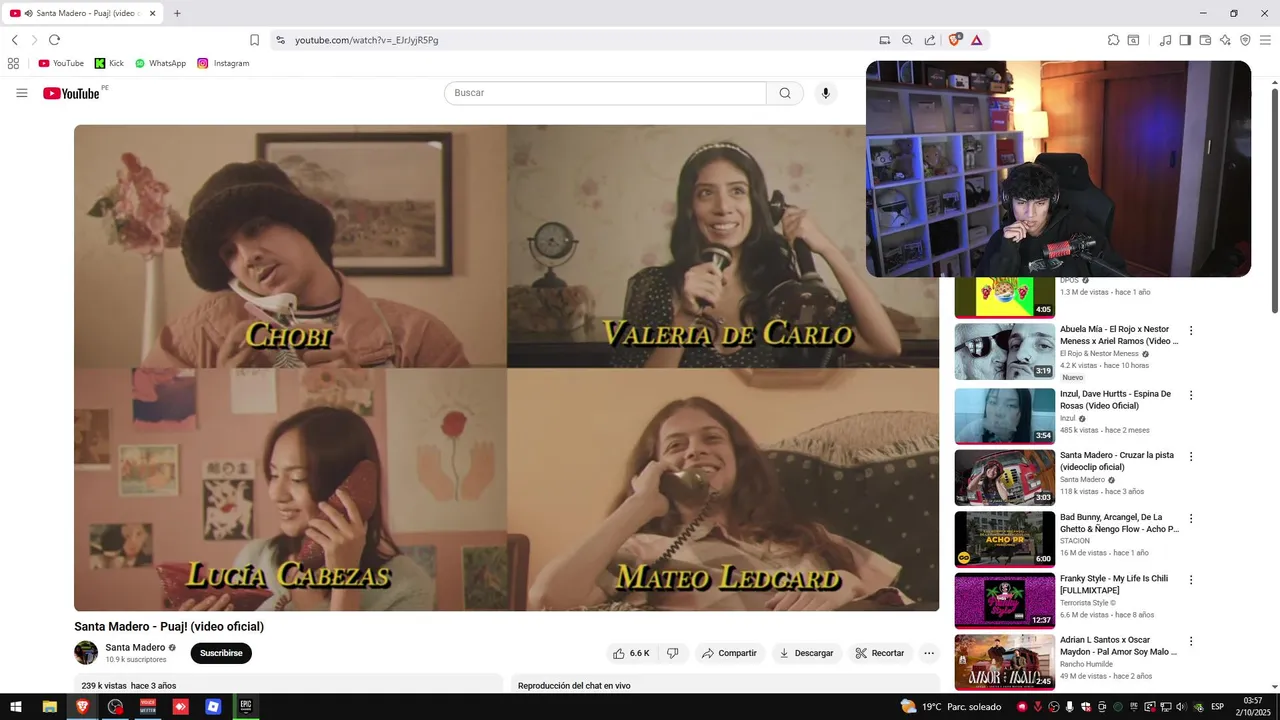Viewport: 1280px width, 720px height.
Task: Open the apps grid icon in bookmarks bar
Action: click(x=13, y=63)
